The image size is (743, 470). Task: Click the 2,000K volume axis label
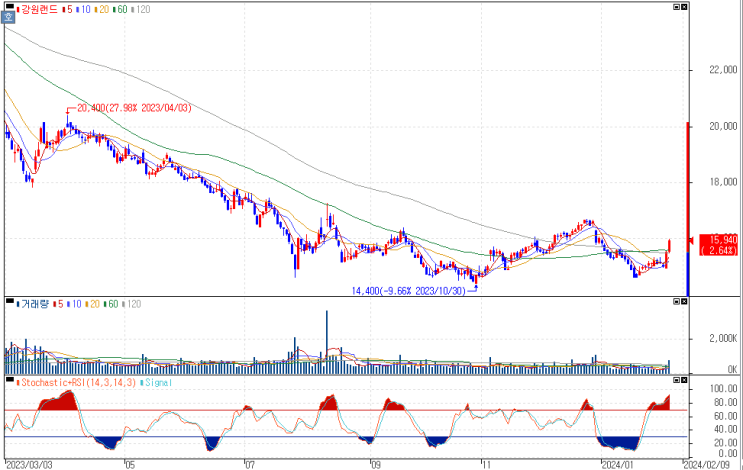(x=723, y=339)
